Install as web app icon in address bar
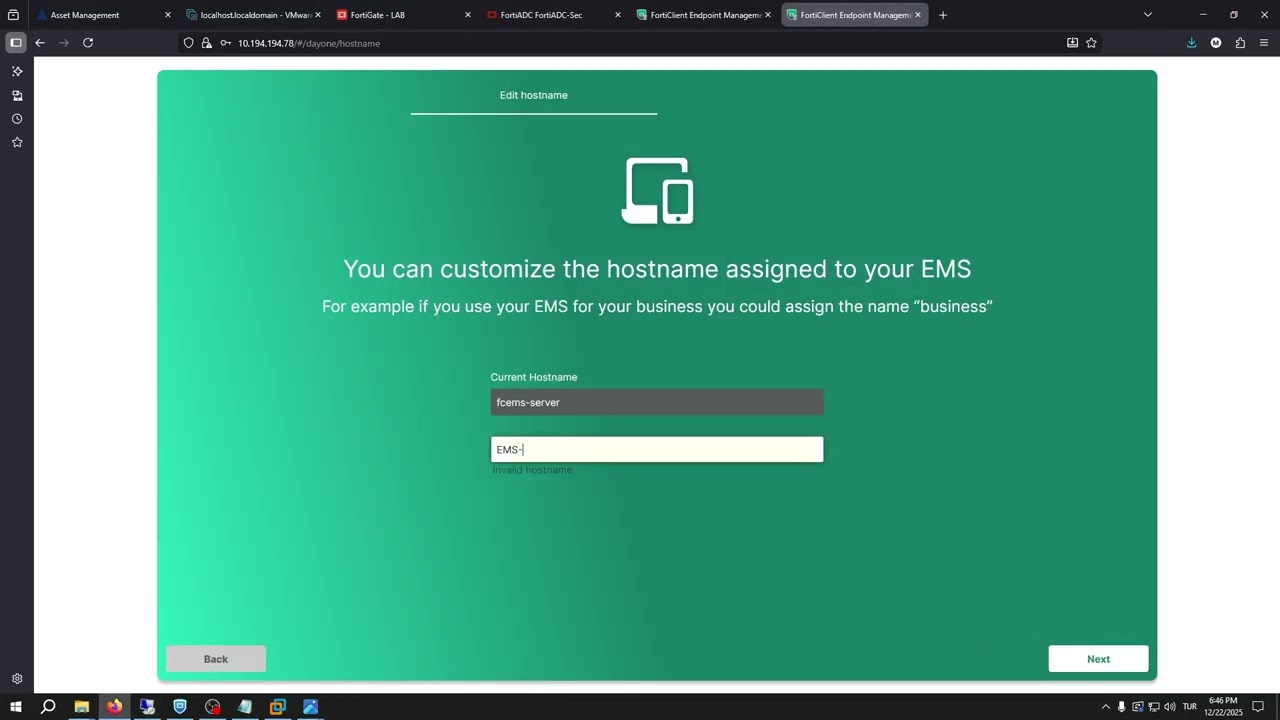1280x720 pixels. pos(1072,43)
